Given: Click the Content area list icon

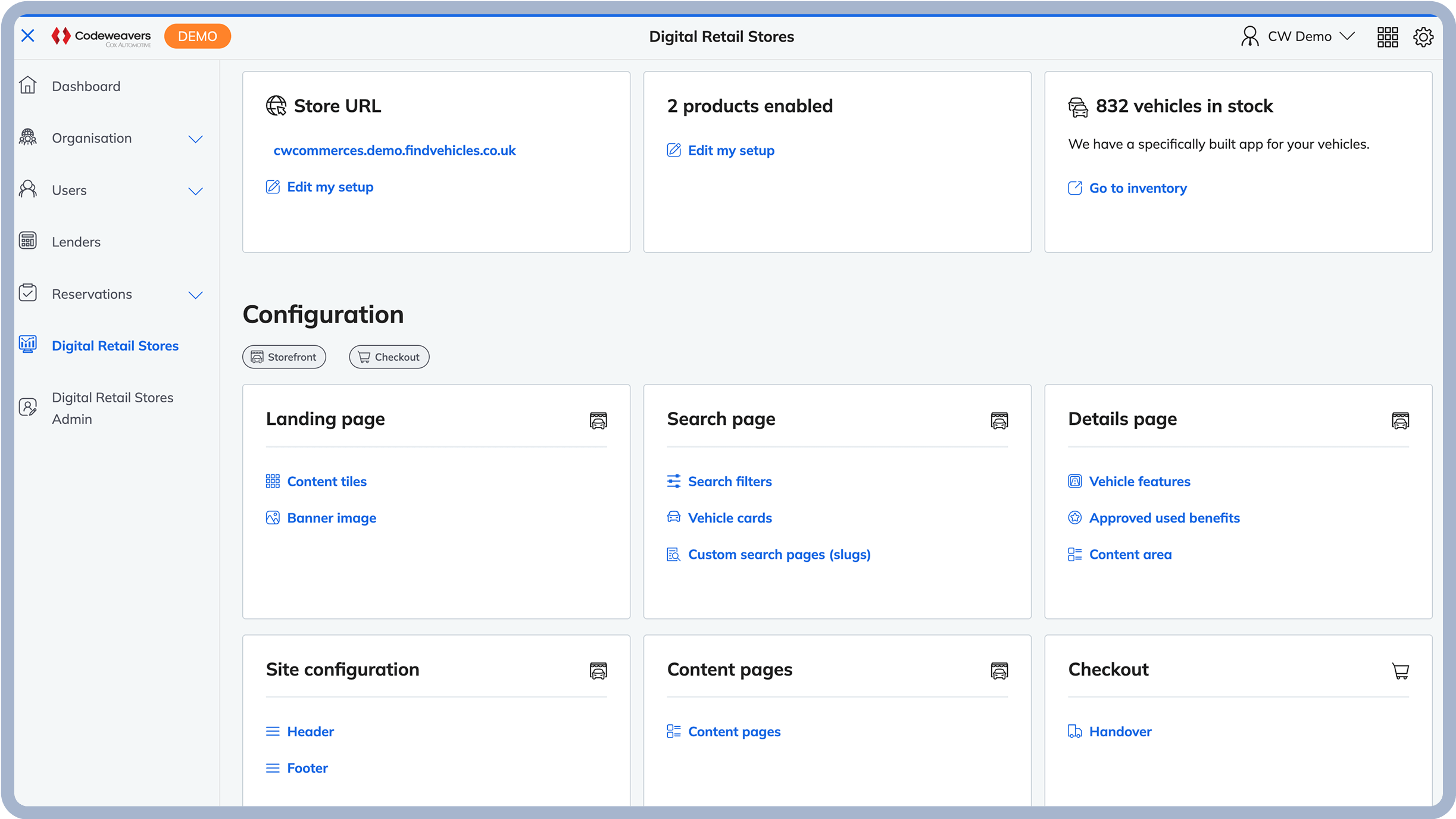Looking at the screenshot, I should (x=1075, y=554).
